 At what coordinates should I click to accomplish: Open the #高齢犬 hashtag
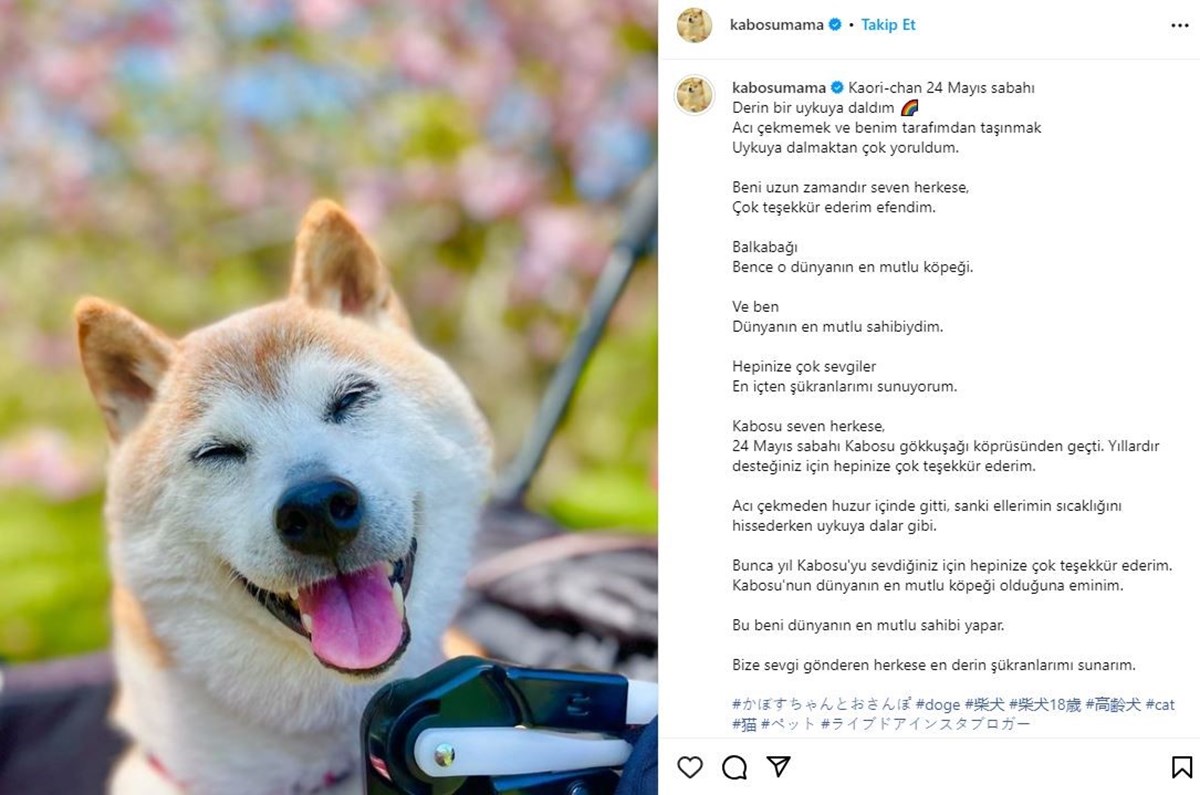(x=1113, y=705)
